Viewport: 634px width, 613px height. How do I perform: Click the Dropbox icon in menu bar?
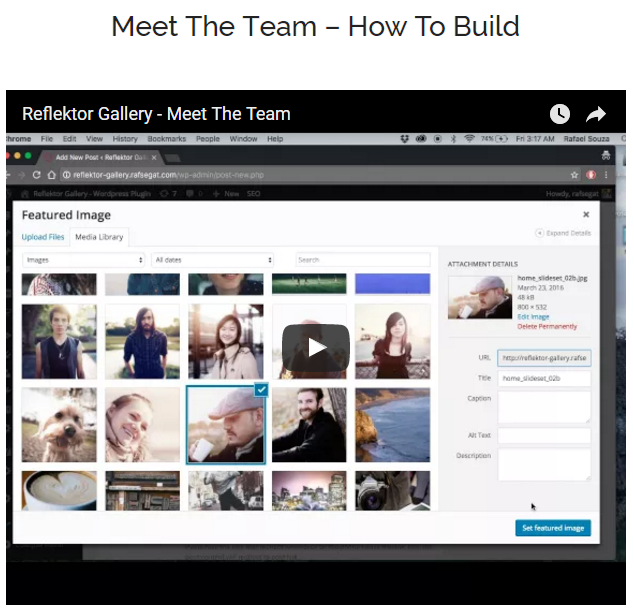pos(404,139)
